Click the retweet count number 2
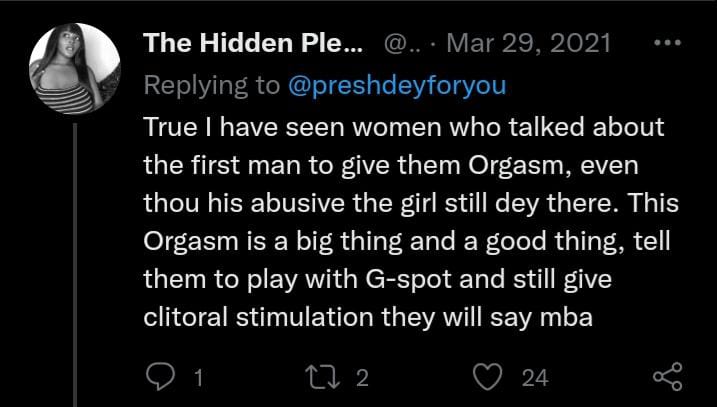This screenshot has width=717, height=407. [362, 378]
